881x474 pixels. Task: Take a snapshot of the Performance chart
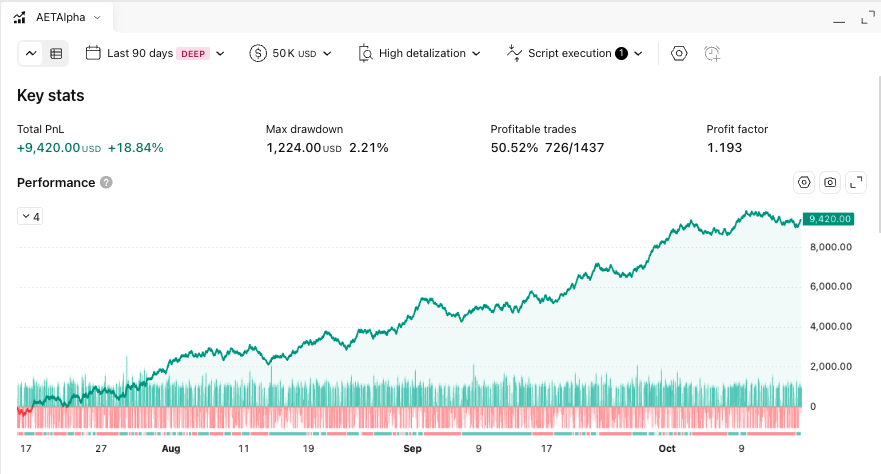click(830, 183)
